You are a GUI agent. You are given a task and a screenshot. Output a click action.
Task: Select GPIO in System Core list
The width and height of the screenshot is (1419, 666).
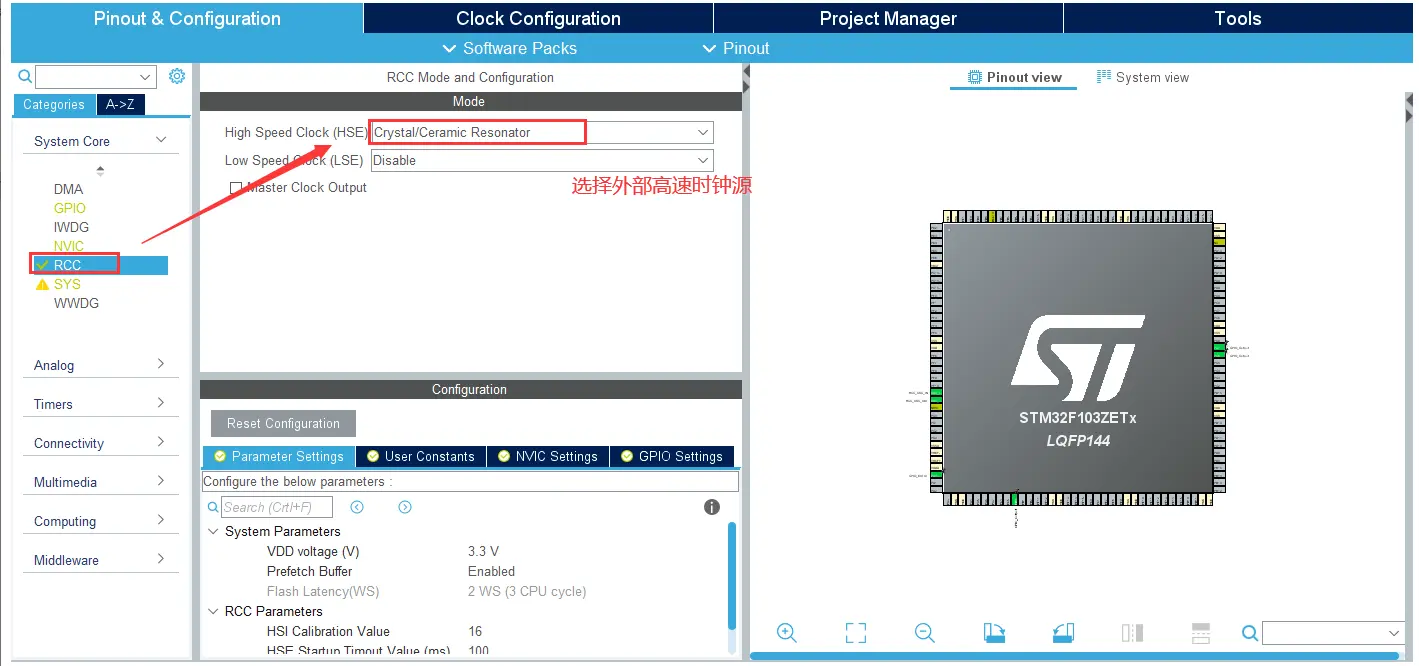click(x=70, y=208)
